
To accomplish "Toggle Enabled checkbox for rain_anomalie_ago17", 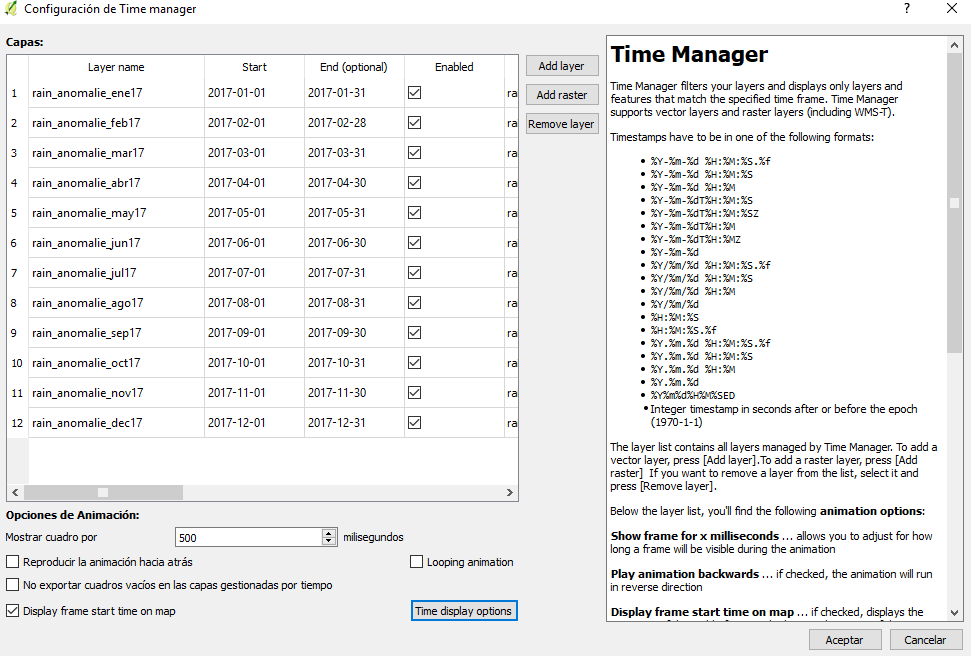I will [415, 303].
